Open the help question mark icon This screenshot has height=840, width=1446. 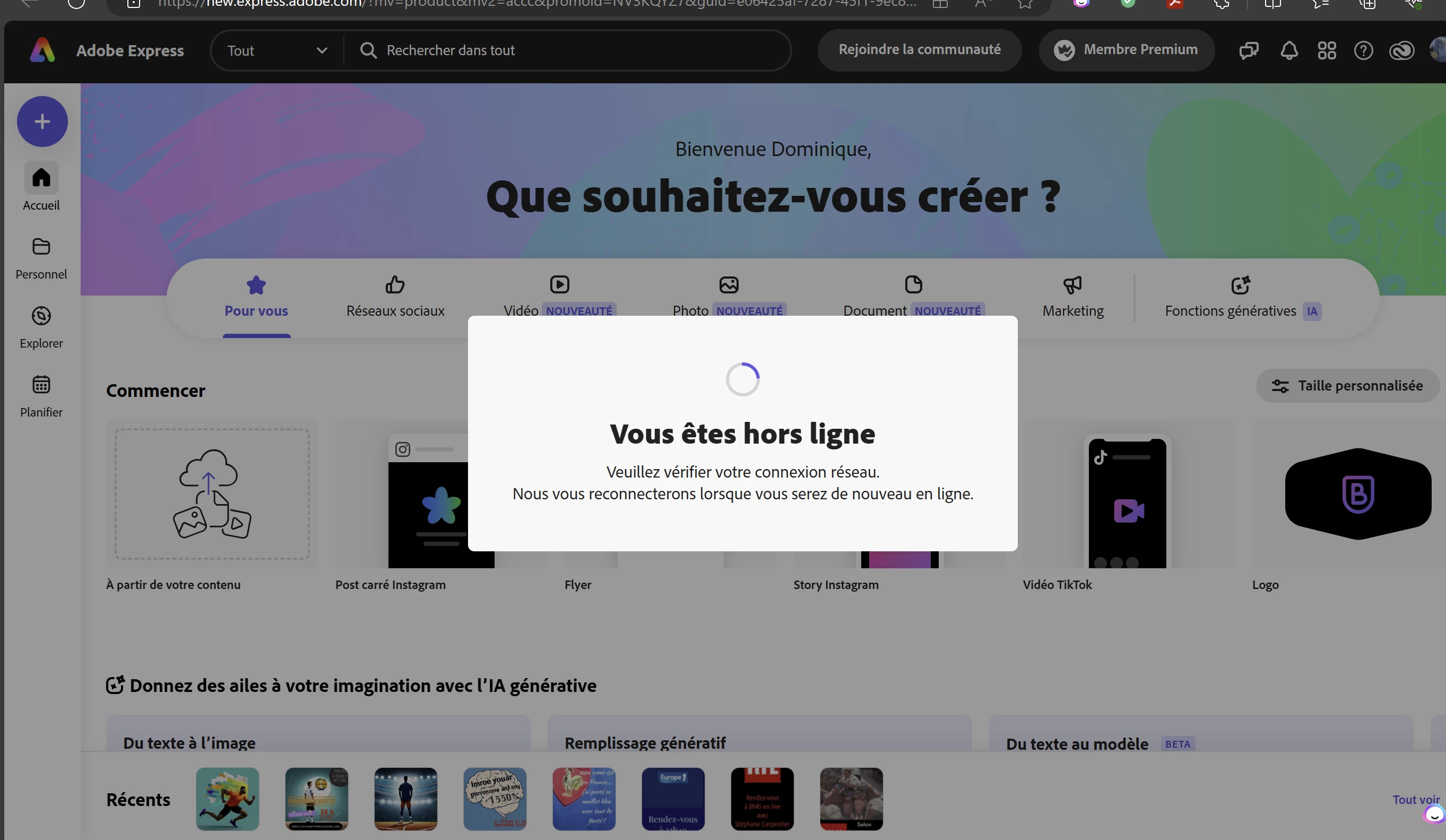(1363, 50)
